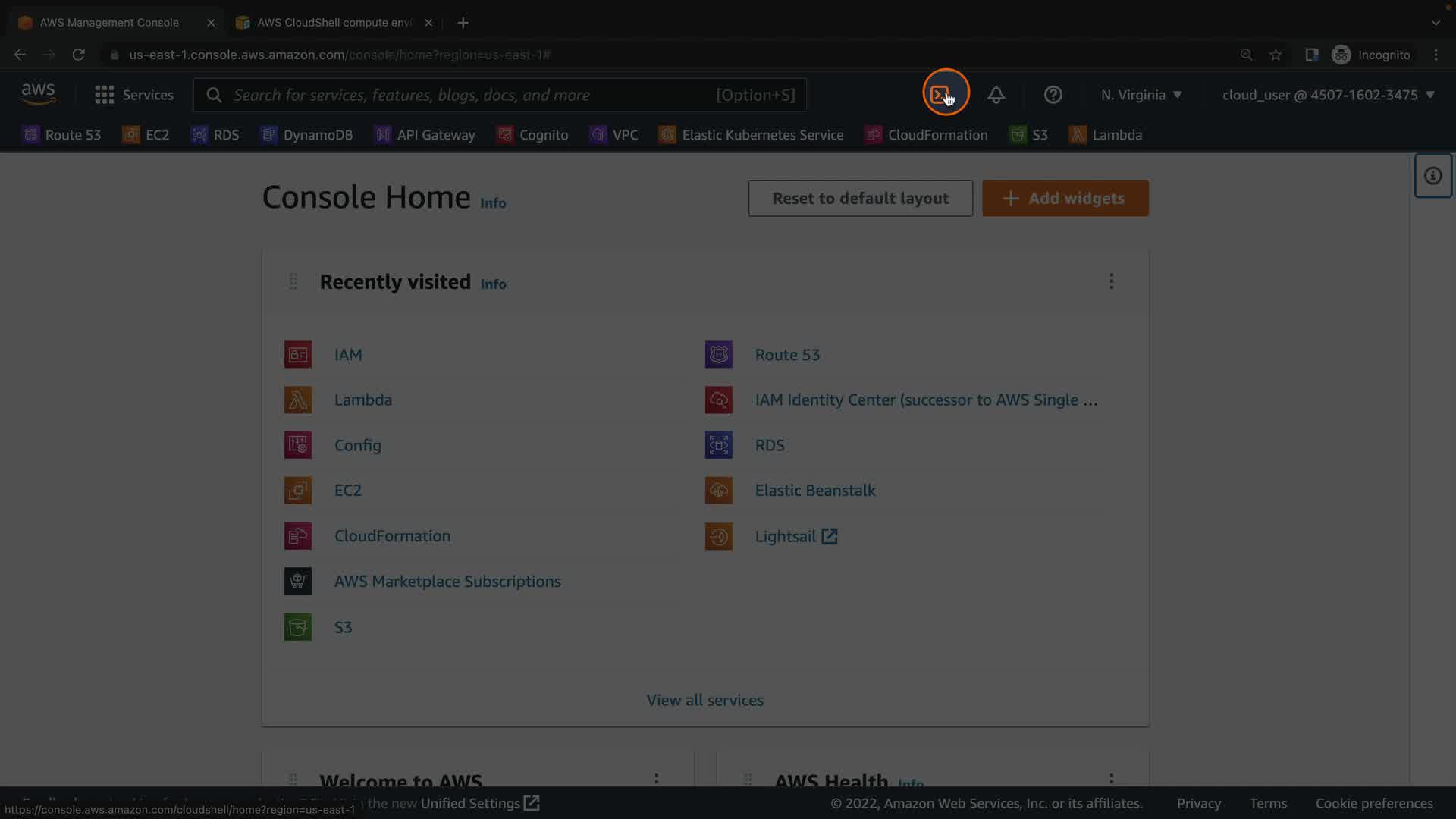This screenshot has height=819, width=1456.
Task: Expand the N. Virginia region dropdown
Action: tap(1141, 95)
